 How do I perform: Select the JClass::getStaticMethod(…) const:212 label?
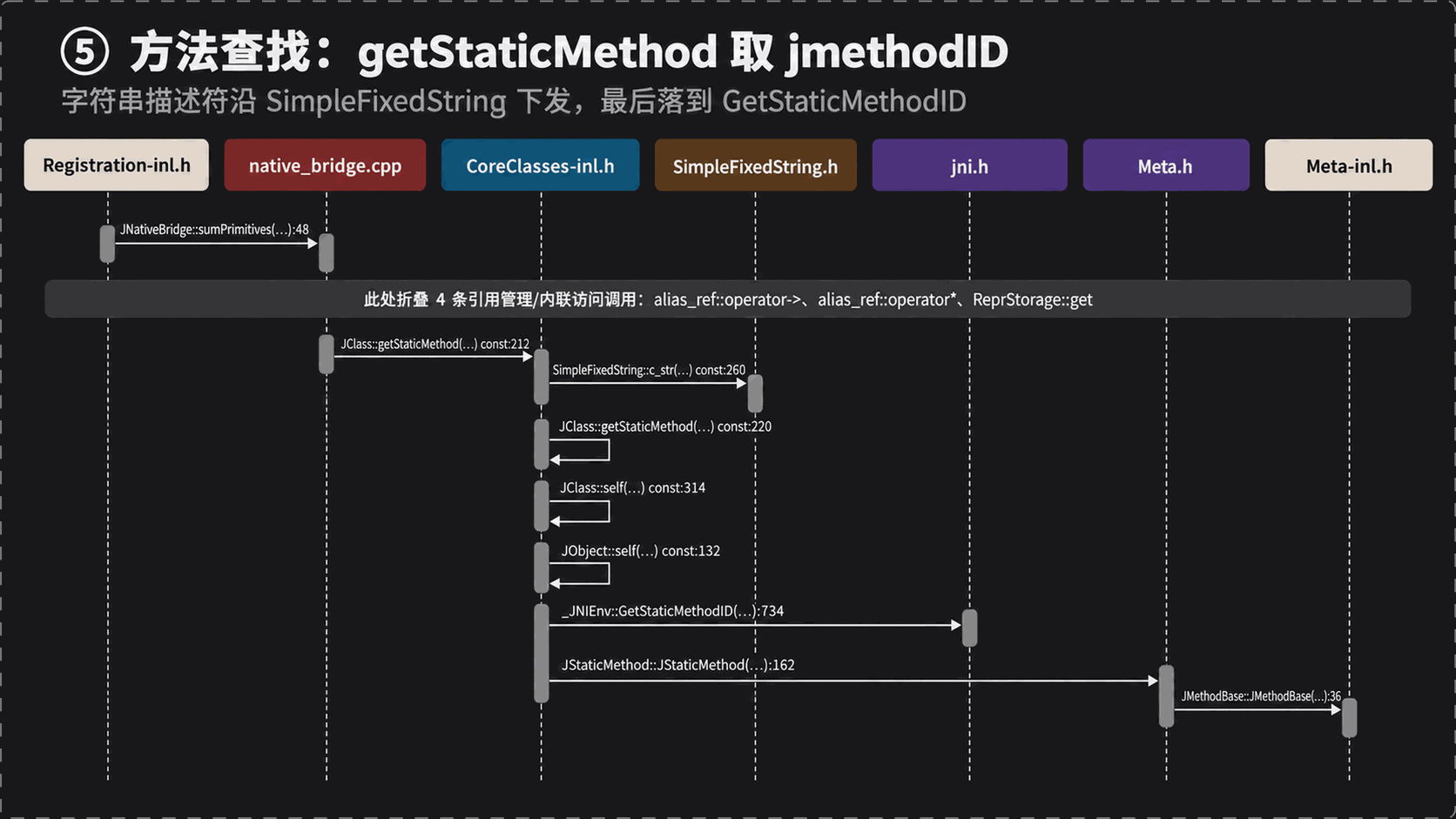tap(435, 344)
